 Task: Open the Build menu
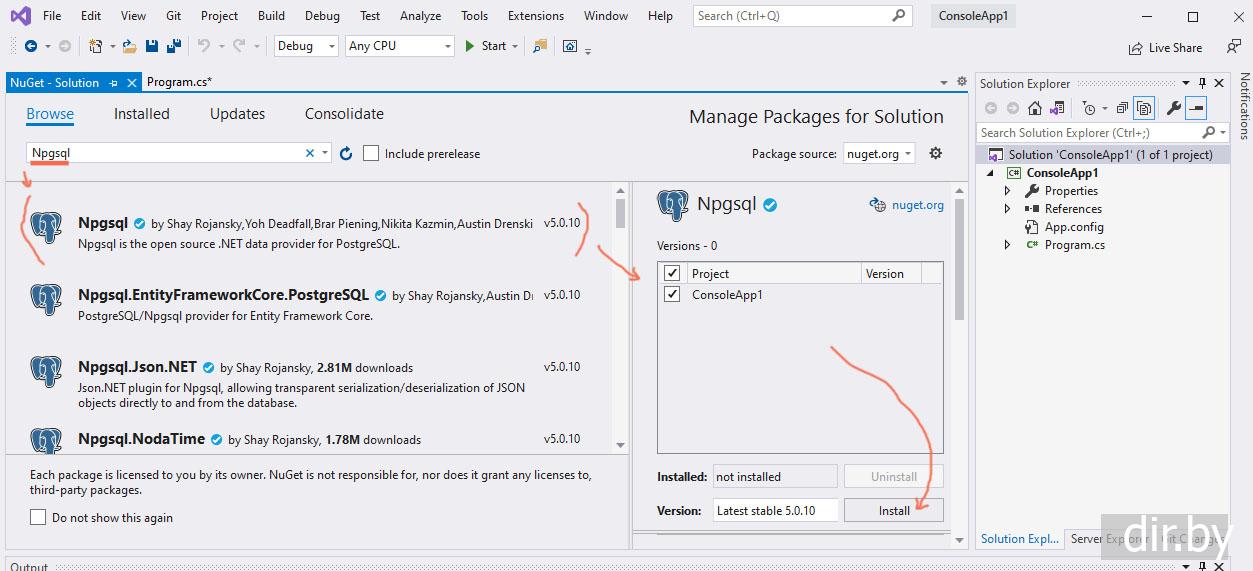pyautogui.click(x=271, y=16)
